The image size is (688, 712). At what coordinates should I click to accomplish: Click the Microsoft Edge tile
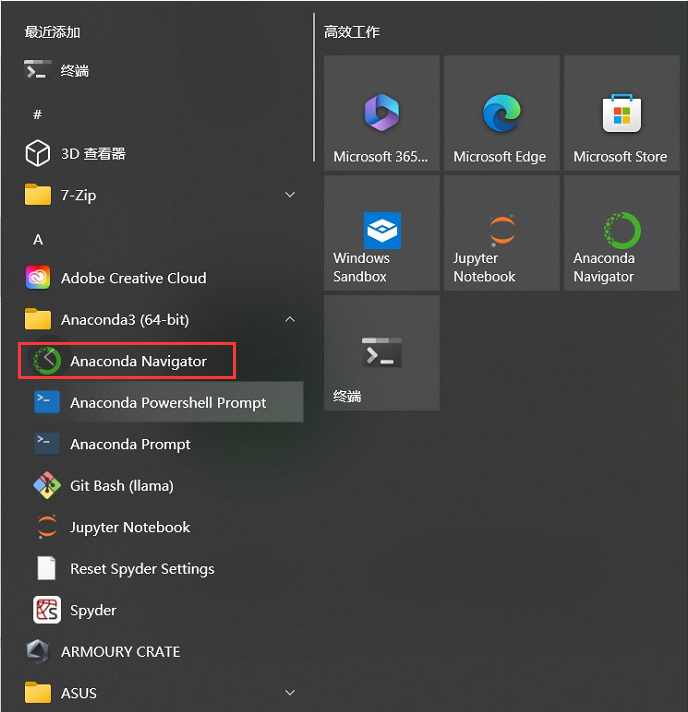pyautogui.click(x=501, y=114)
